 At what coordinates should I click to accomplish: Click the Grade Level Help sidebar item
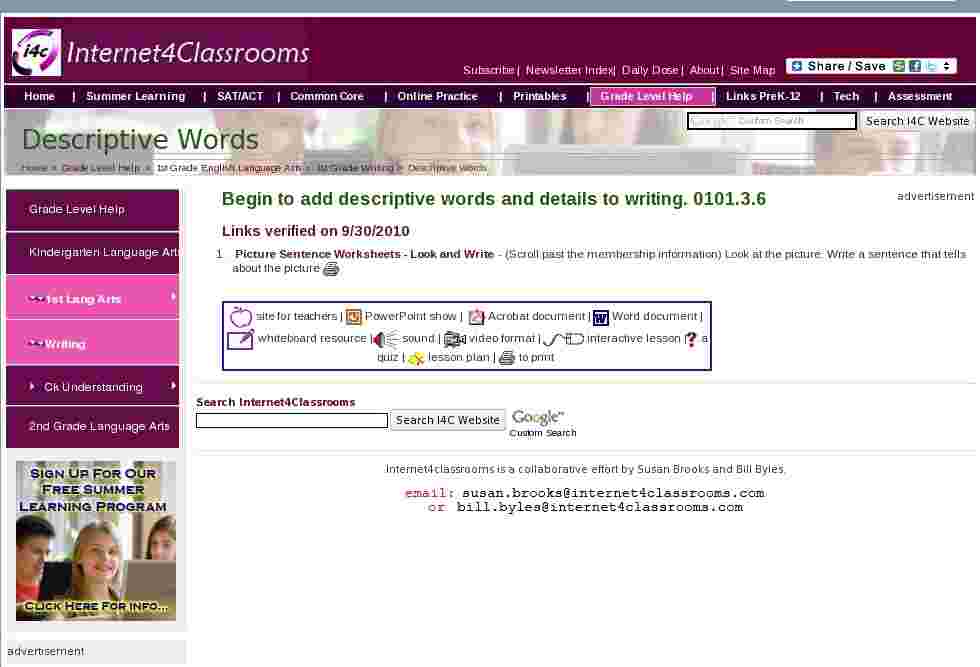[x=92, y=209]
